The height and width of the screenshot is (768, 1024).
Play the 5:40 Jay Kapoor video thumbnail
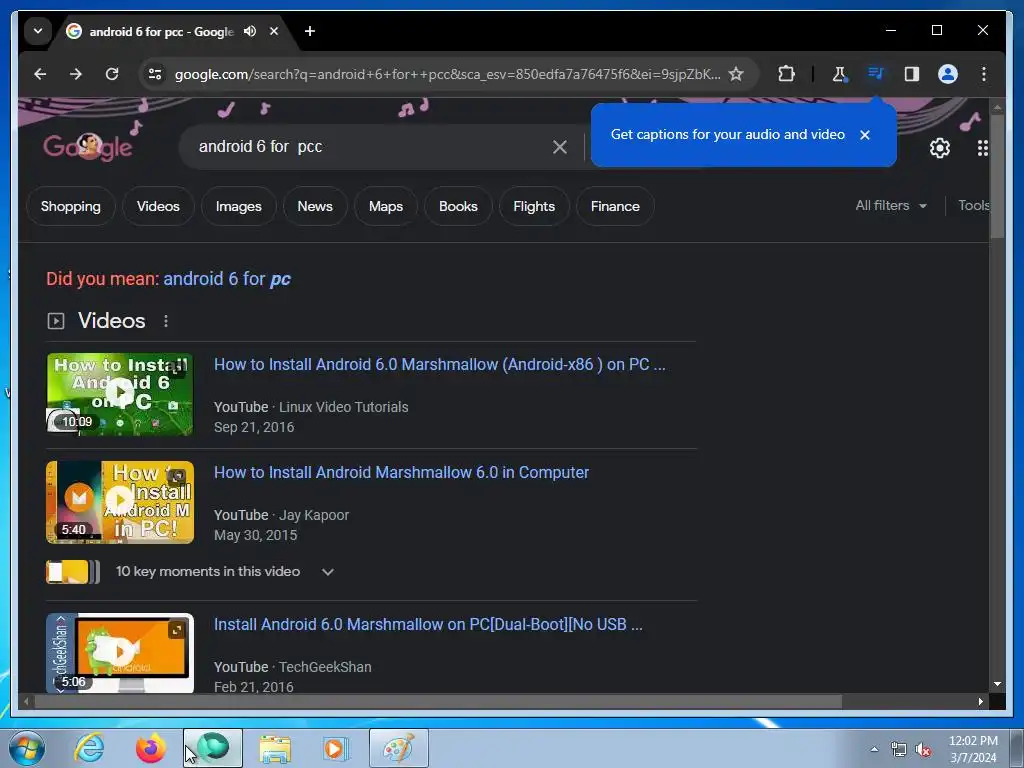pyautogui.click(x=120, y=502)
